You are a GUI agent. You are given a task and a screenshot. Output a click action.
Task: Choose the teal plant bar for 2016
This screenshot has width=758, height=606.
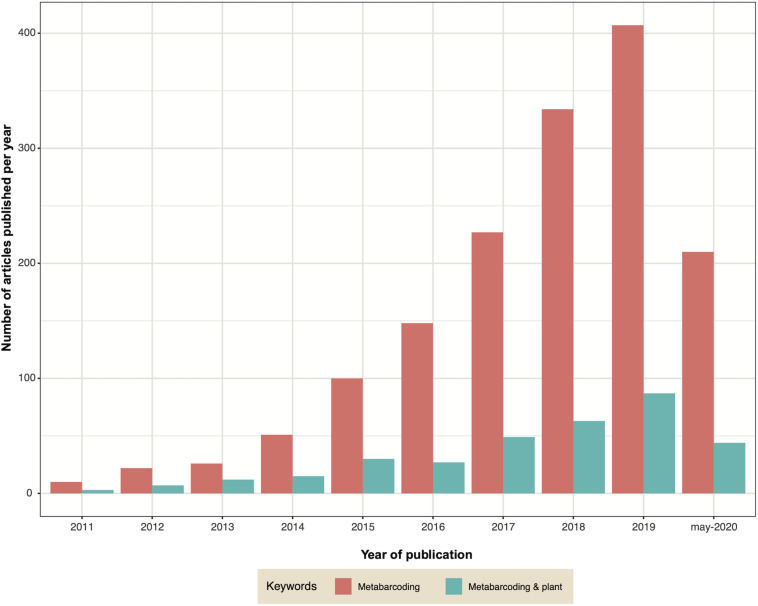click(x=449, y=477)
